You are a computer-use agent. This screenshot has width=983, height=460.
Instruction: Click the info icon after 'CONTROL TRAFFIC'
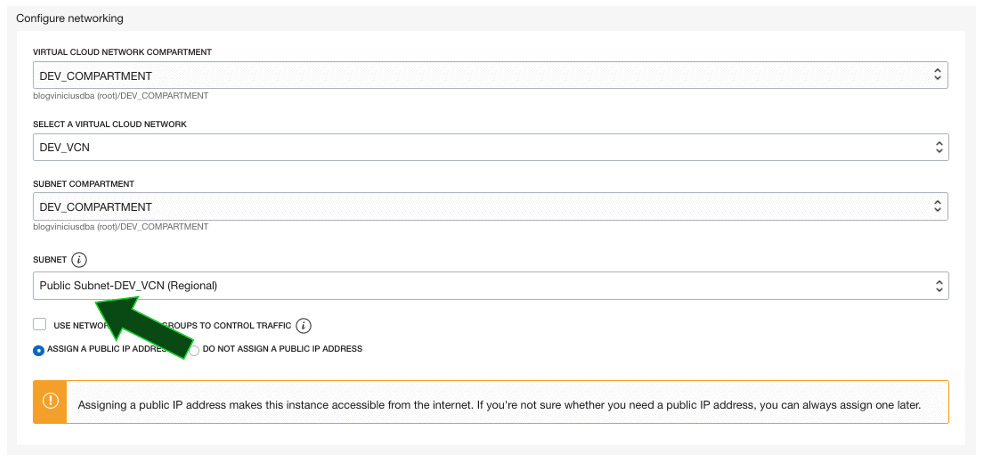(x=304, y=325)
